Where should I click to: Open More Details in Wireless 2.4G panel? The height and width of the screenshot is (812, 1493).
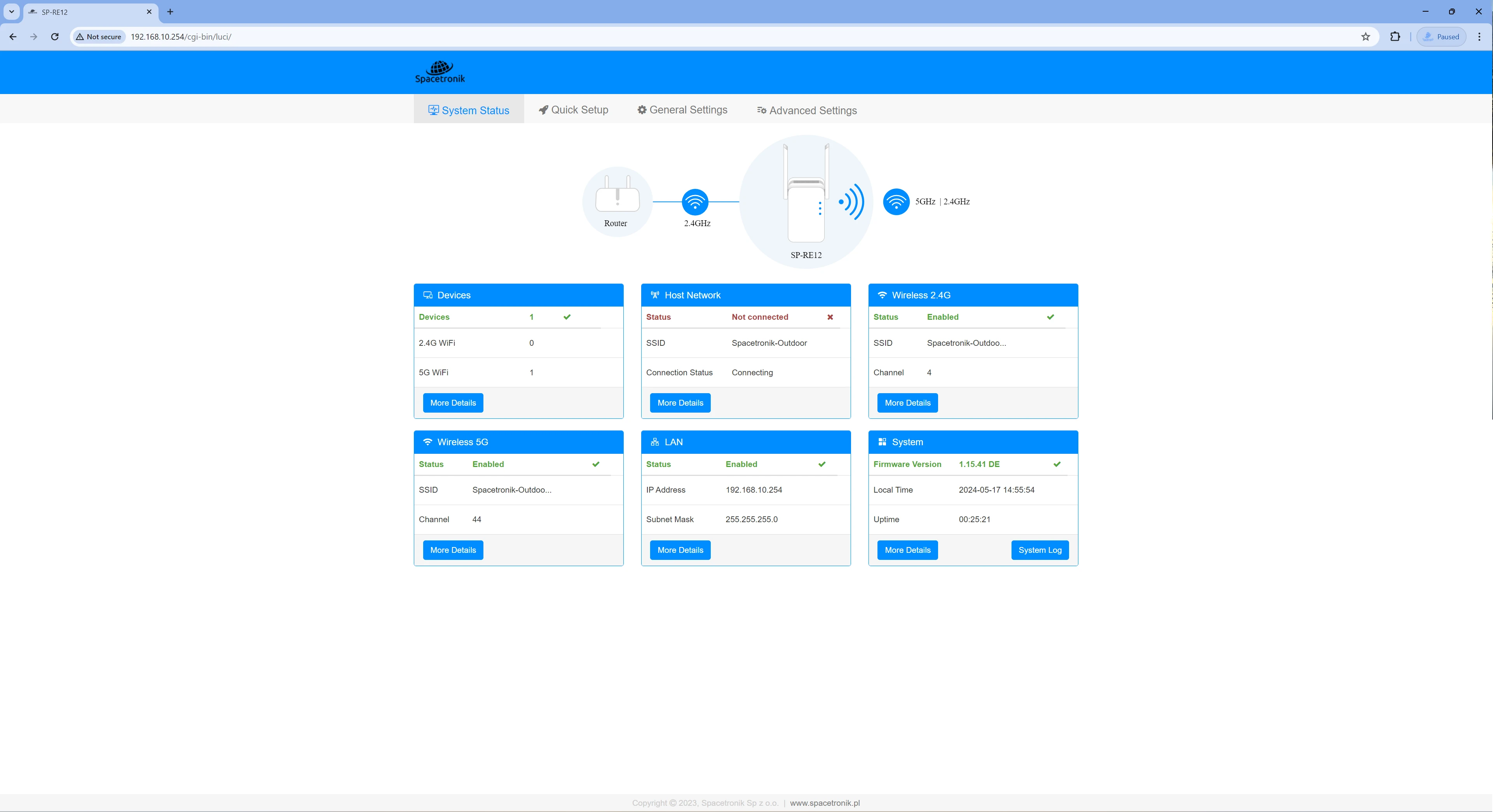908,403
